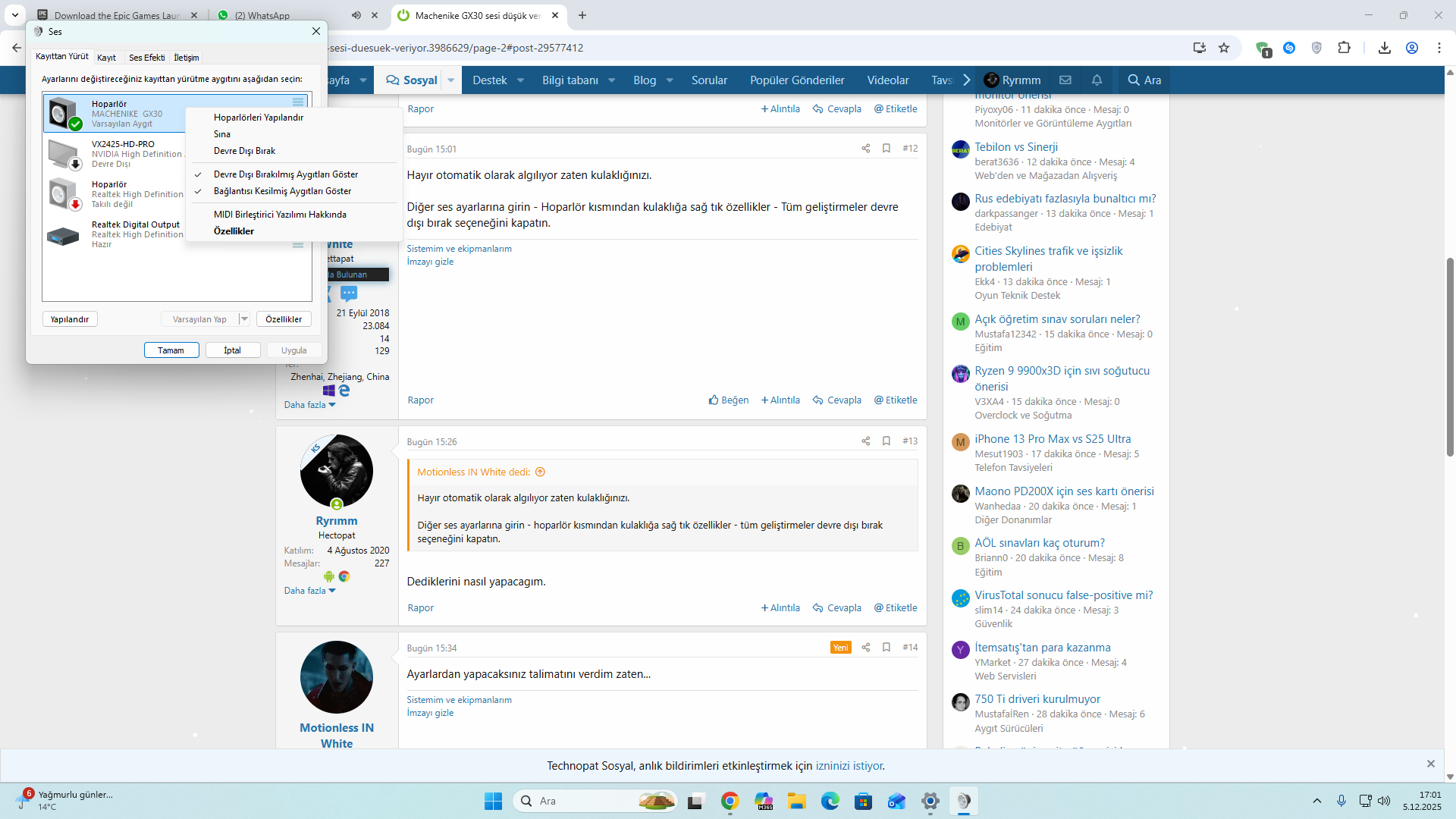Image resolution: width=1456 pixels, height=819 pixels.
Task: Open the inbox envelope icon
Action: point(1065,80)
